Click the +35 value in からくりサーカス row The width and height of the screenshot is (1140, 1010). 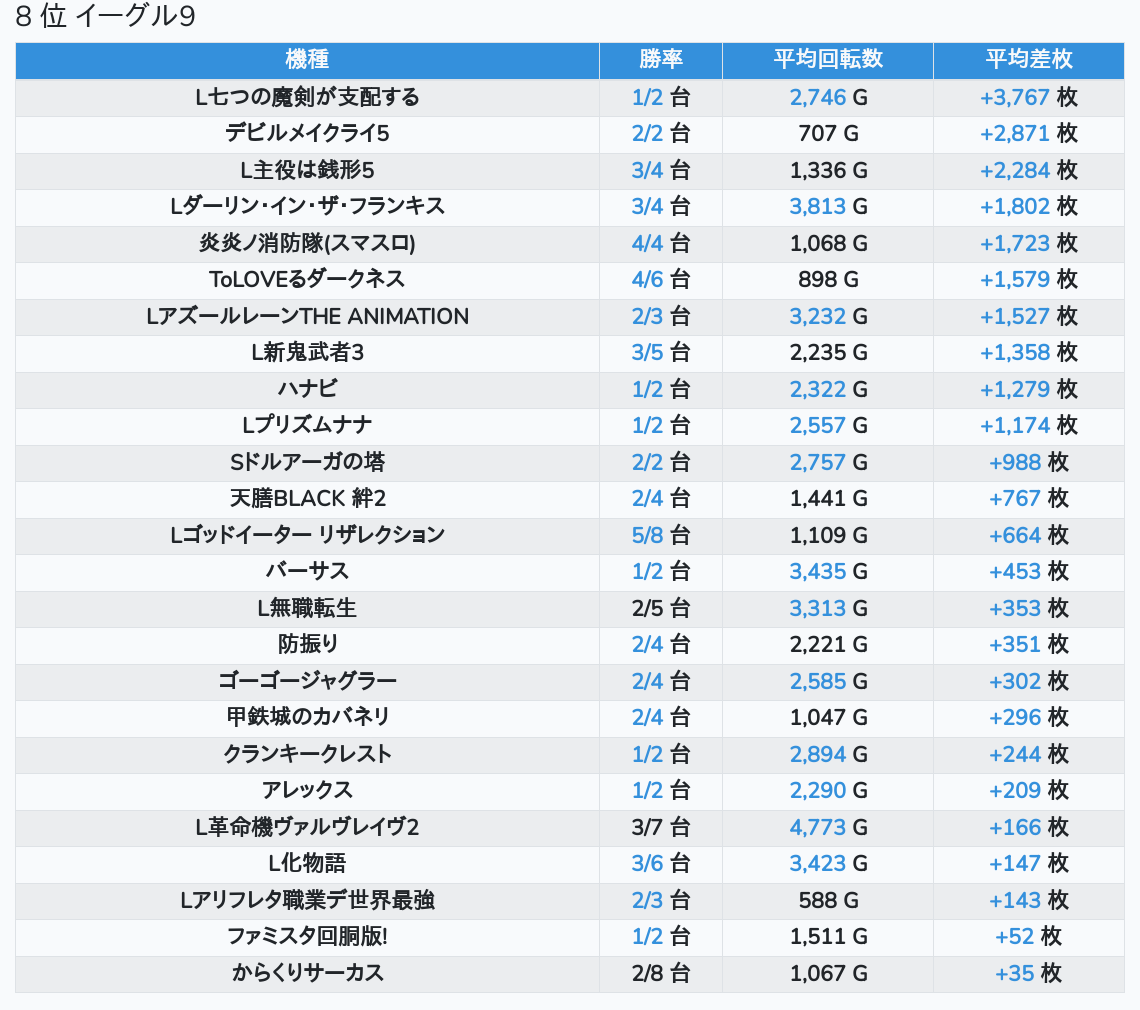1015,973
